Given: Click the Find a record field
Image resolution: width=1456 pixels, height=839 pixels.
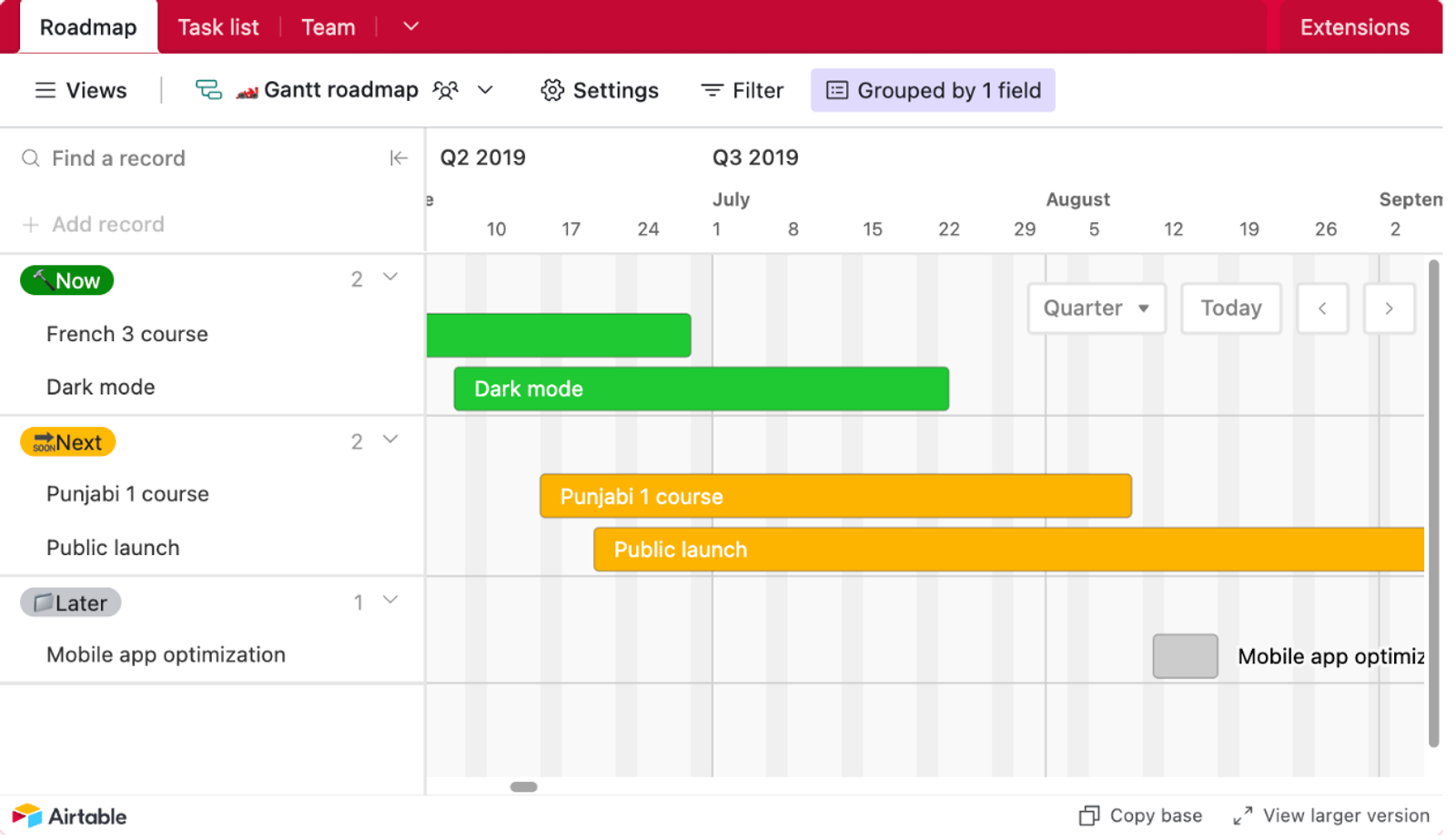Looking at the screenshot, I should coord(118,158).
